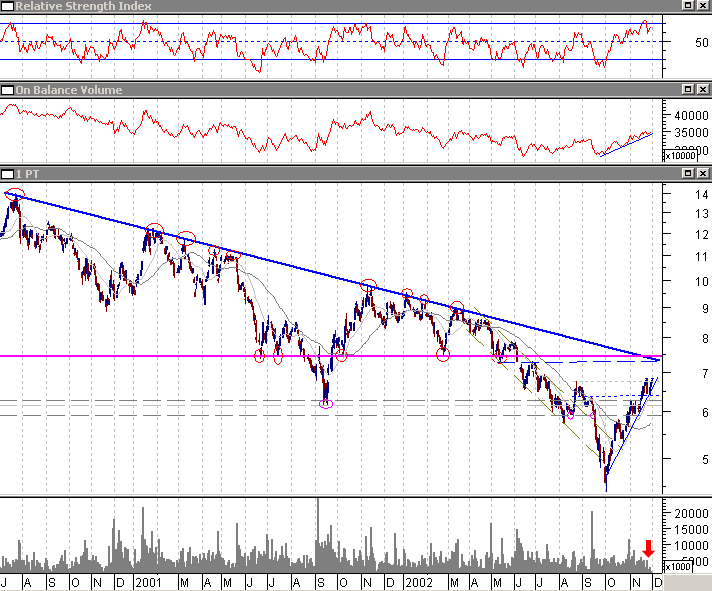
Task: Click the 15000 volume scale label
Action: (691, 530)
